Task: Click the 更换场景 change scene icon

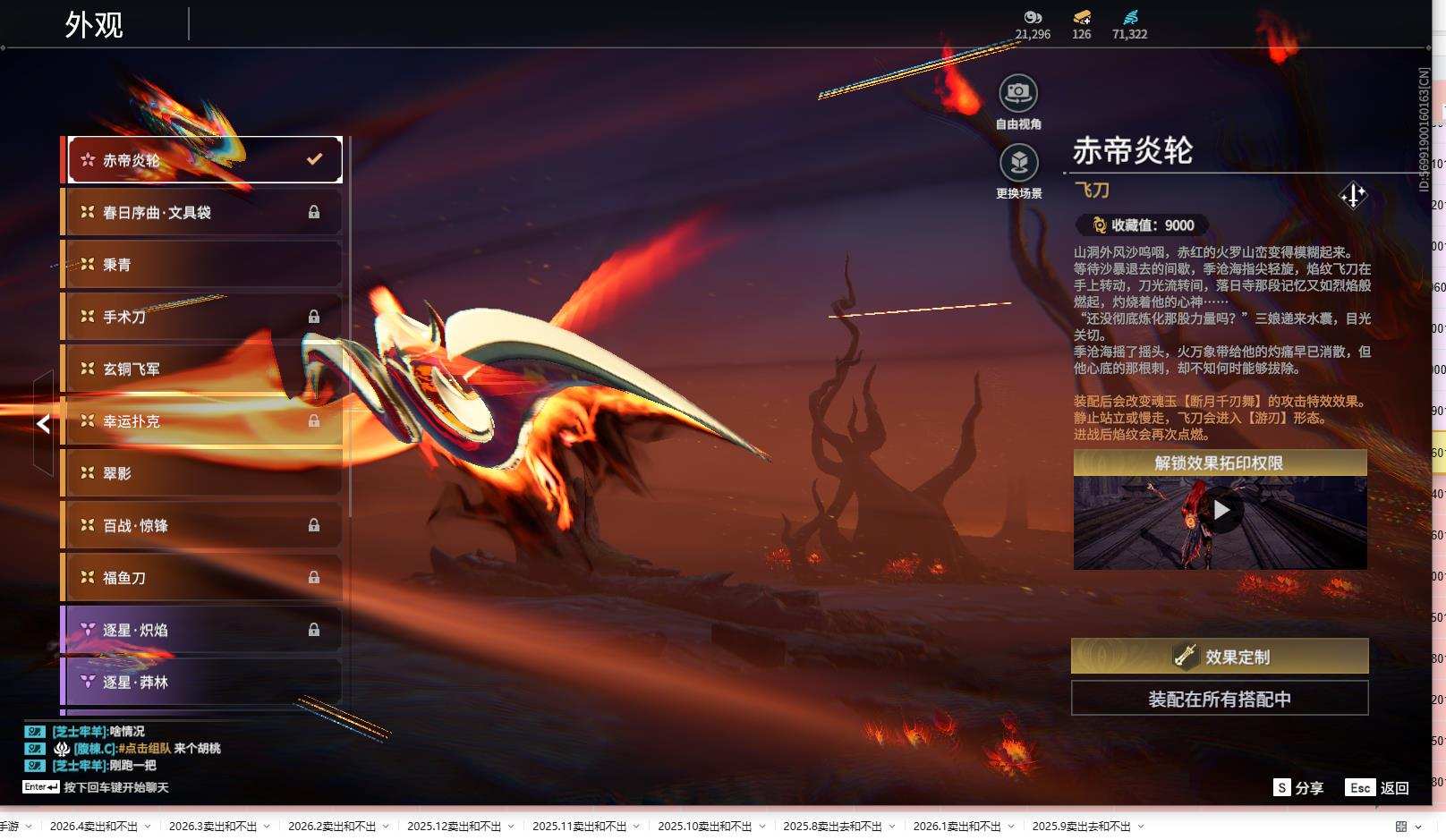Action: [x=1018, y=163]
